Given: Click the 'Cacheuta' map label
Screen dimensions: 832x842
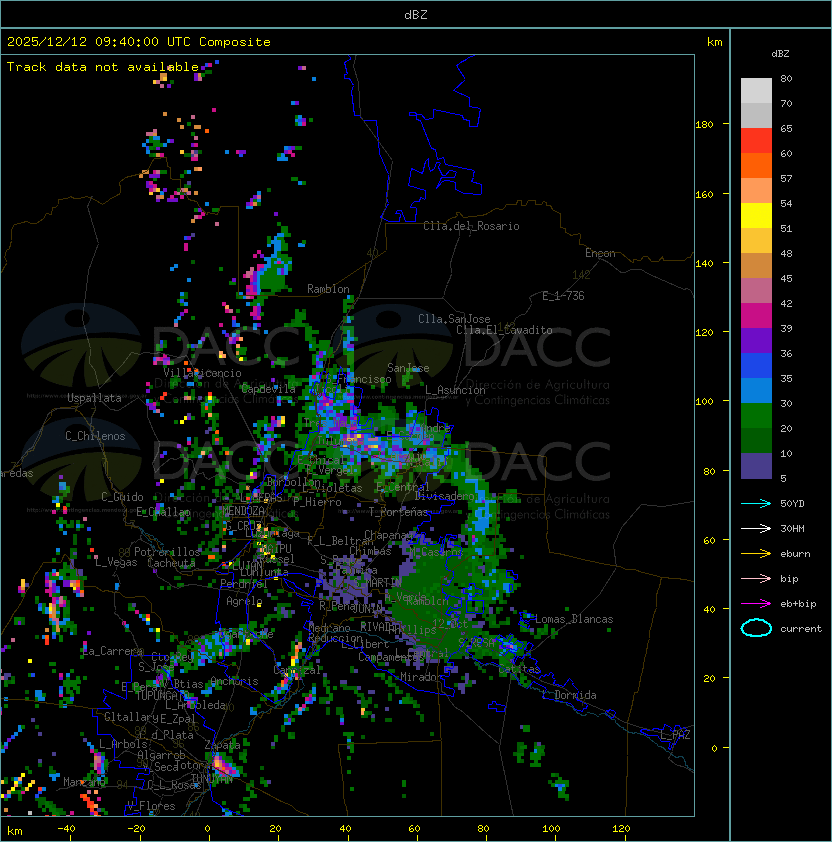Looking at the screenshot, I should coord(171,563).
